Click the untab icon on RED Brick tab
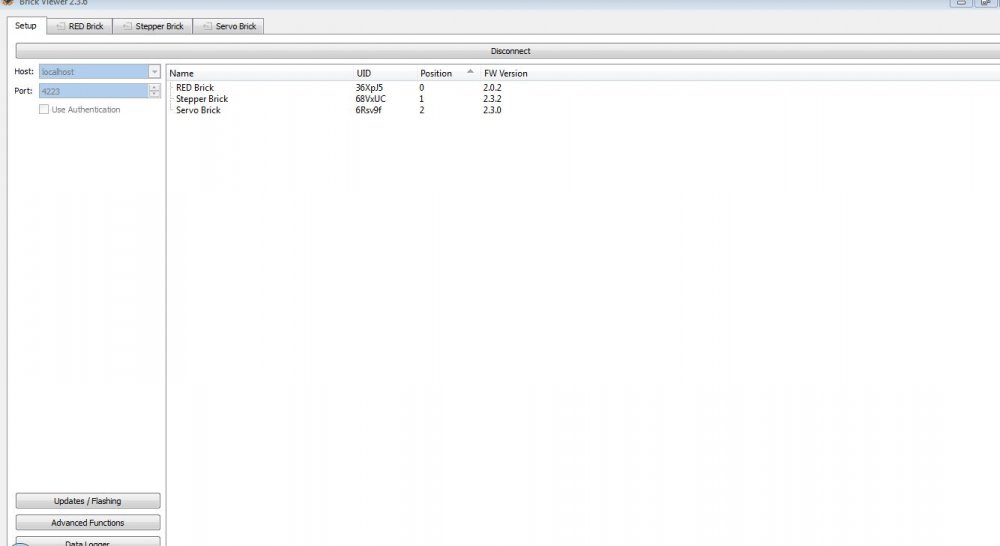Image resolution: width=1000 pixels, height=546 pixels. click(x=61, y=26)
